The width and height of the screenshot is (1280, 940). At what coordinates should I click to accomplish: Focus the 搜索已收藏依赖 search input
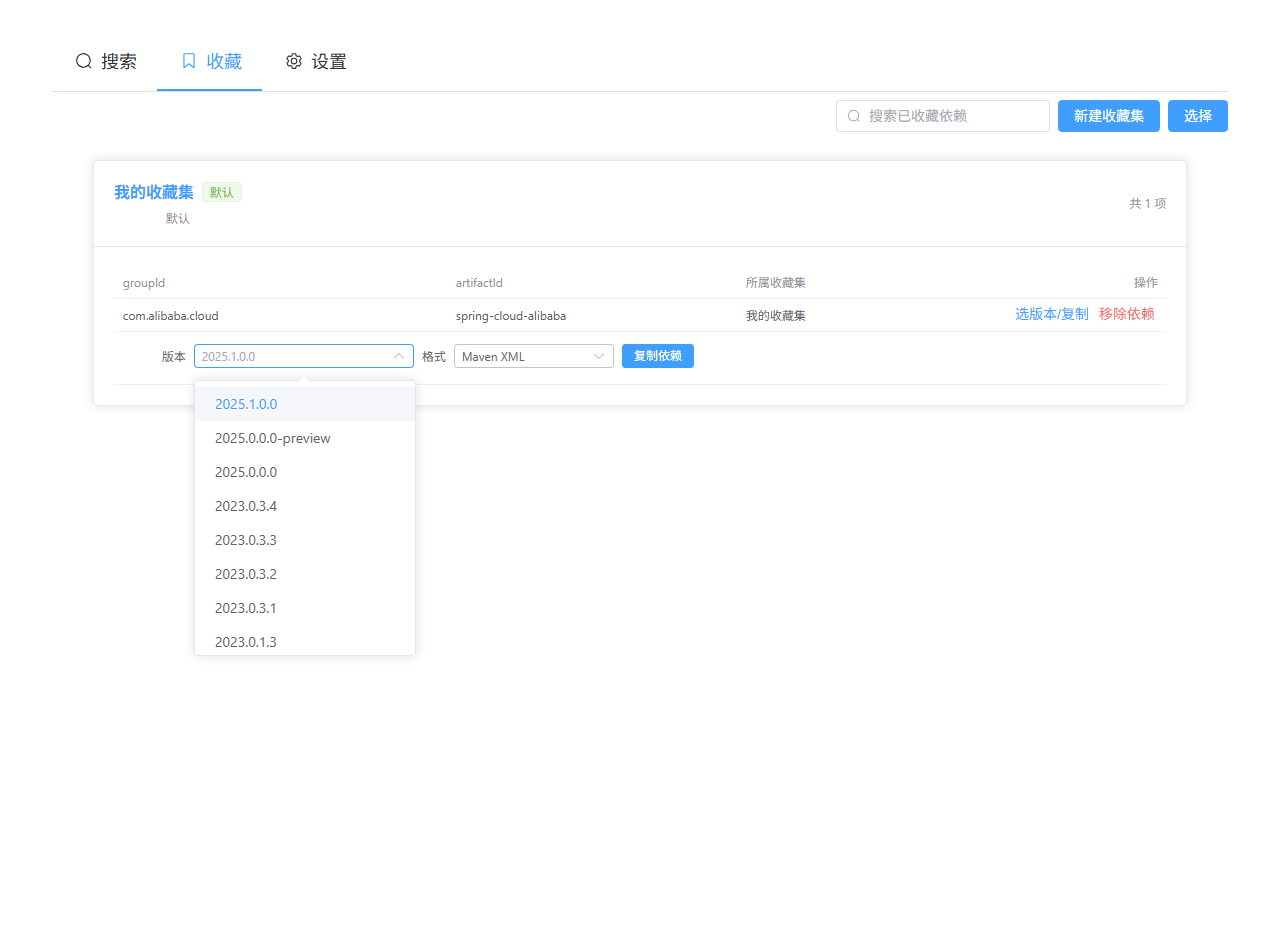click(x=943, y=116)
